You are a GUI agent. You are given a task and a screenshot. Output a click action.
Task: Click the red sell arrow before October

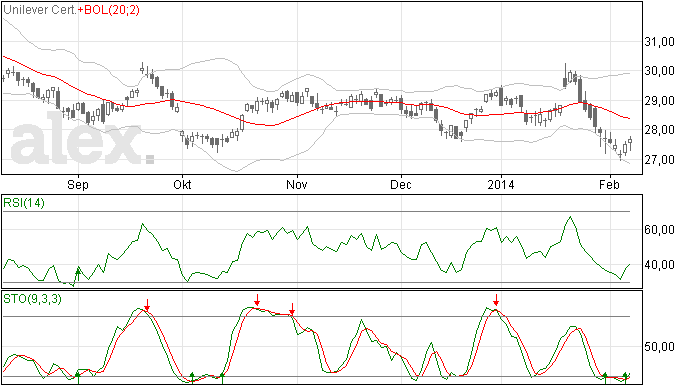coord(147,305)
